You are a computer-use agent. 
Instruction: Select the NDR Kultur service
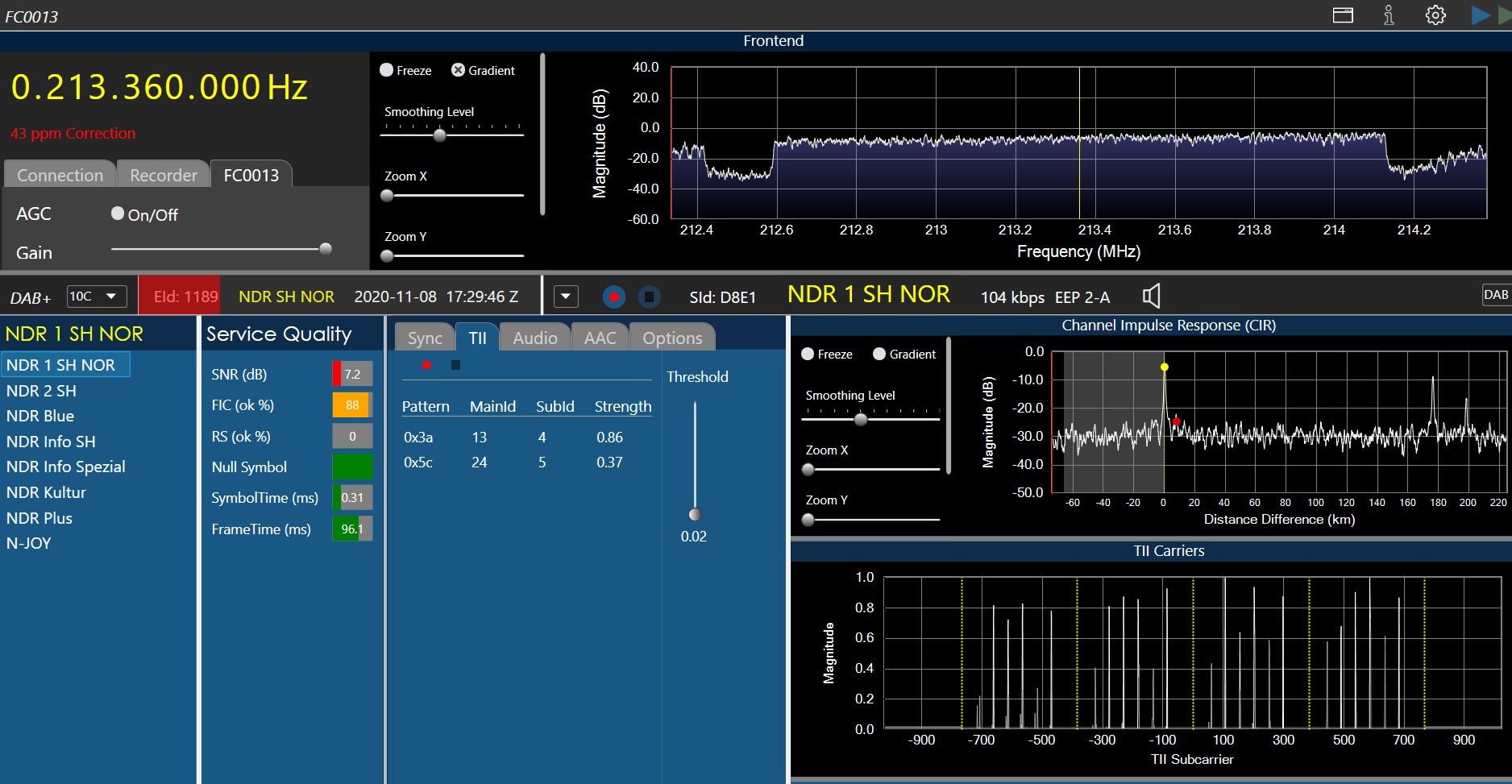click(x=46, y=492)
